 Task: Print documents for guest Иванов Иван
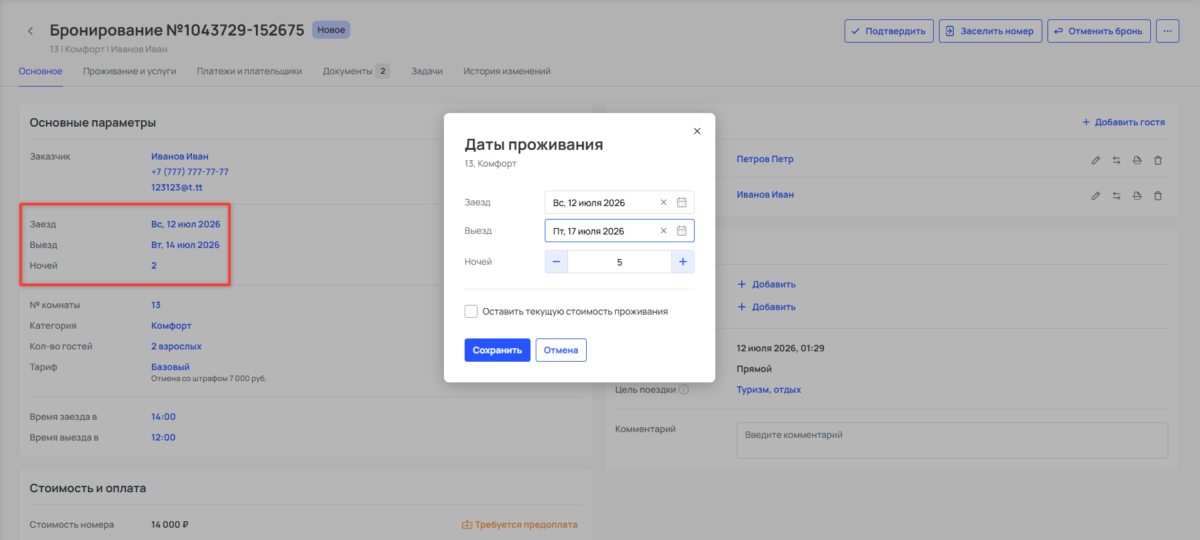(x=1137, y=195)
